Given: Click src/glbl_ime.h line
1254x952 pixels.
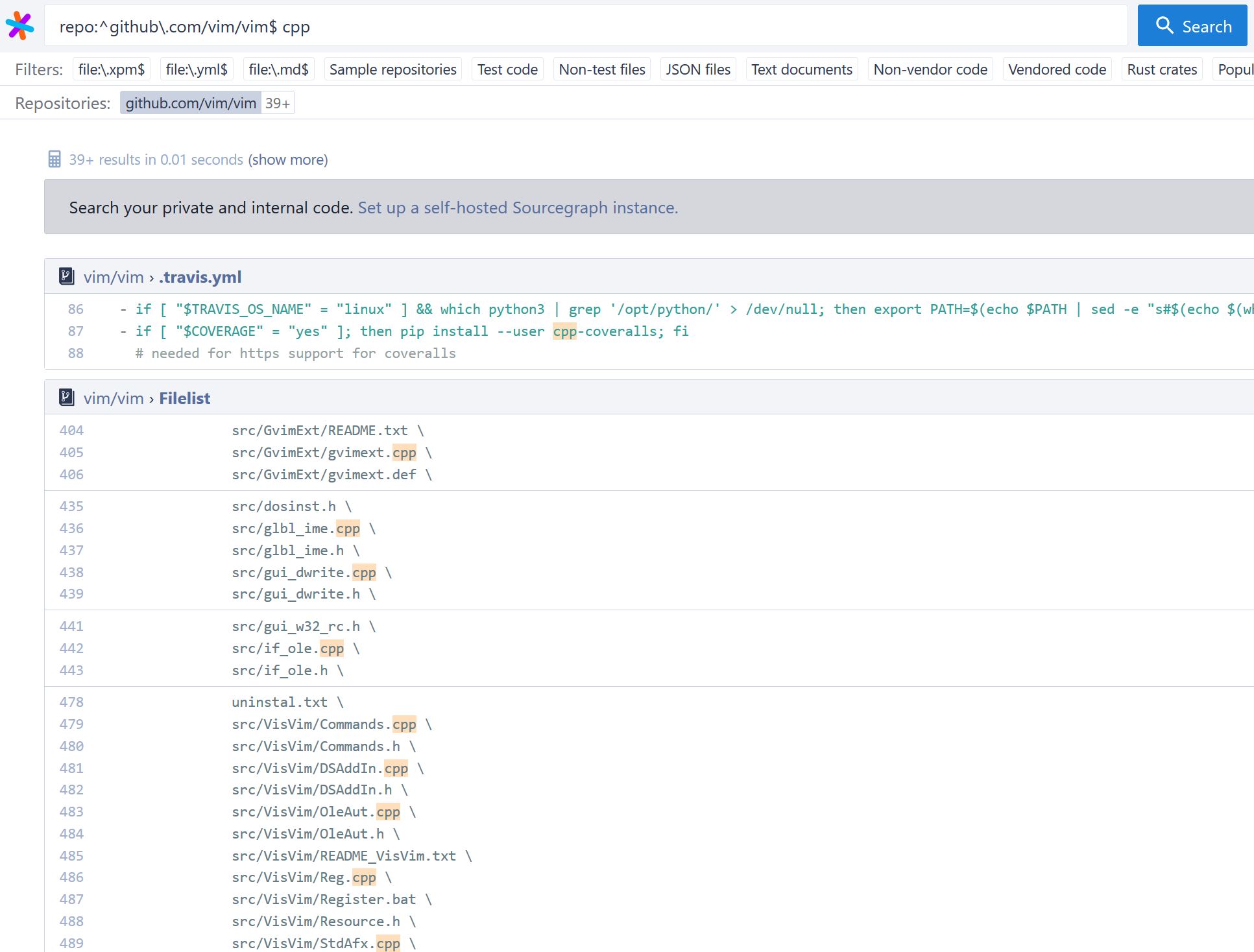Looking at the screenshot, I should [649, 551].
